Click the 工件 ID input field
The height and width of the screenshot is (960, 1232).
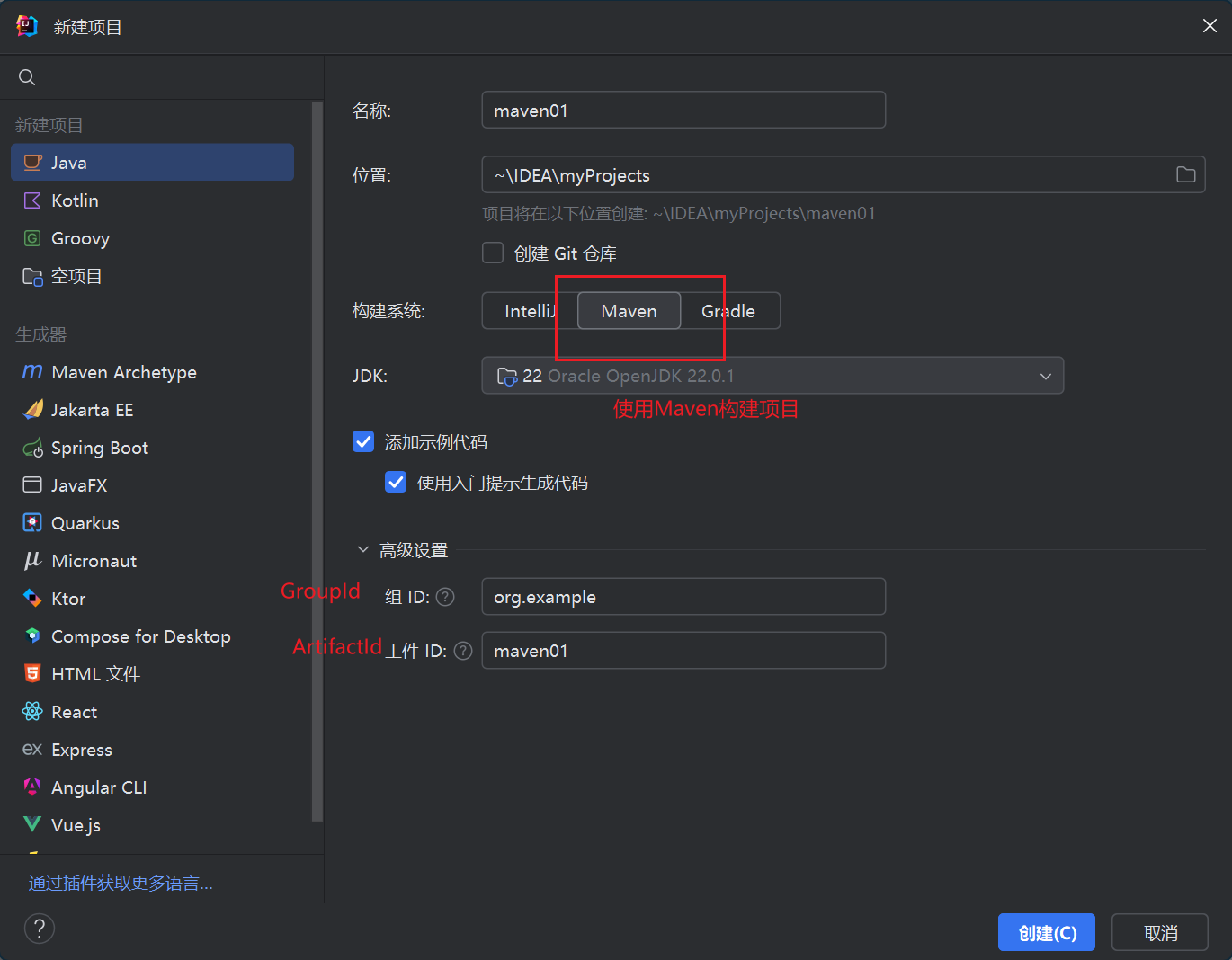coord(683,650)
